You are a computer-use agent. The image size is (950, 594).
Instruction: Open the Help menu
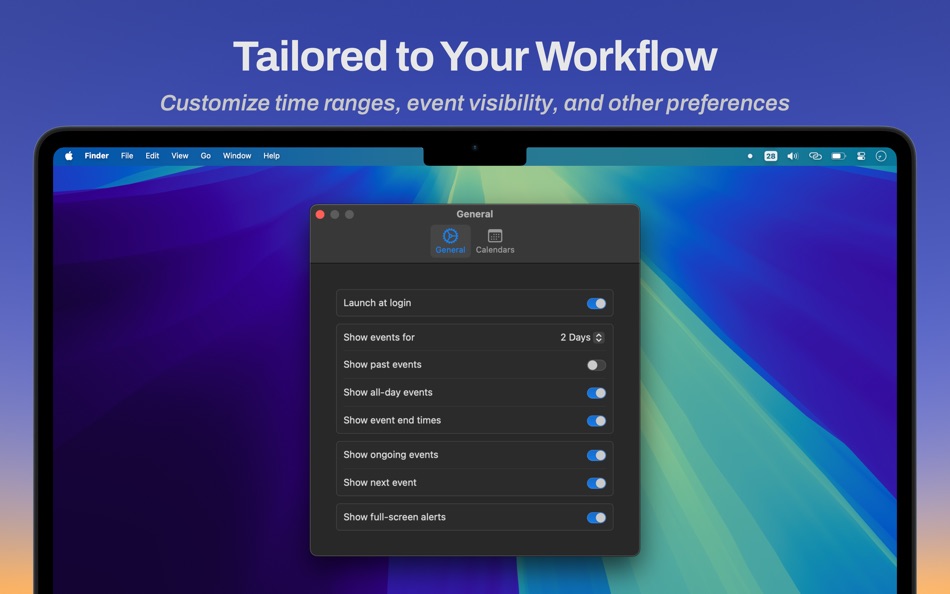point(270,156)
